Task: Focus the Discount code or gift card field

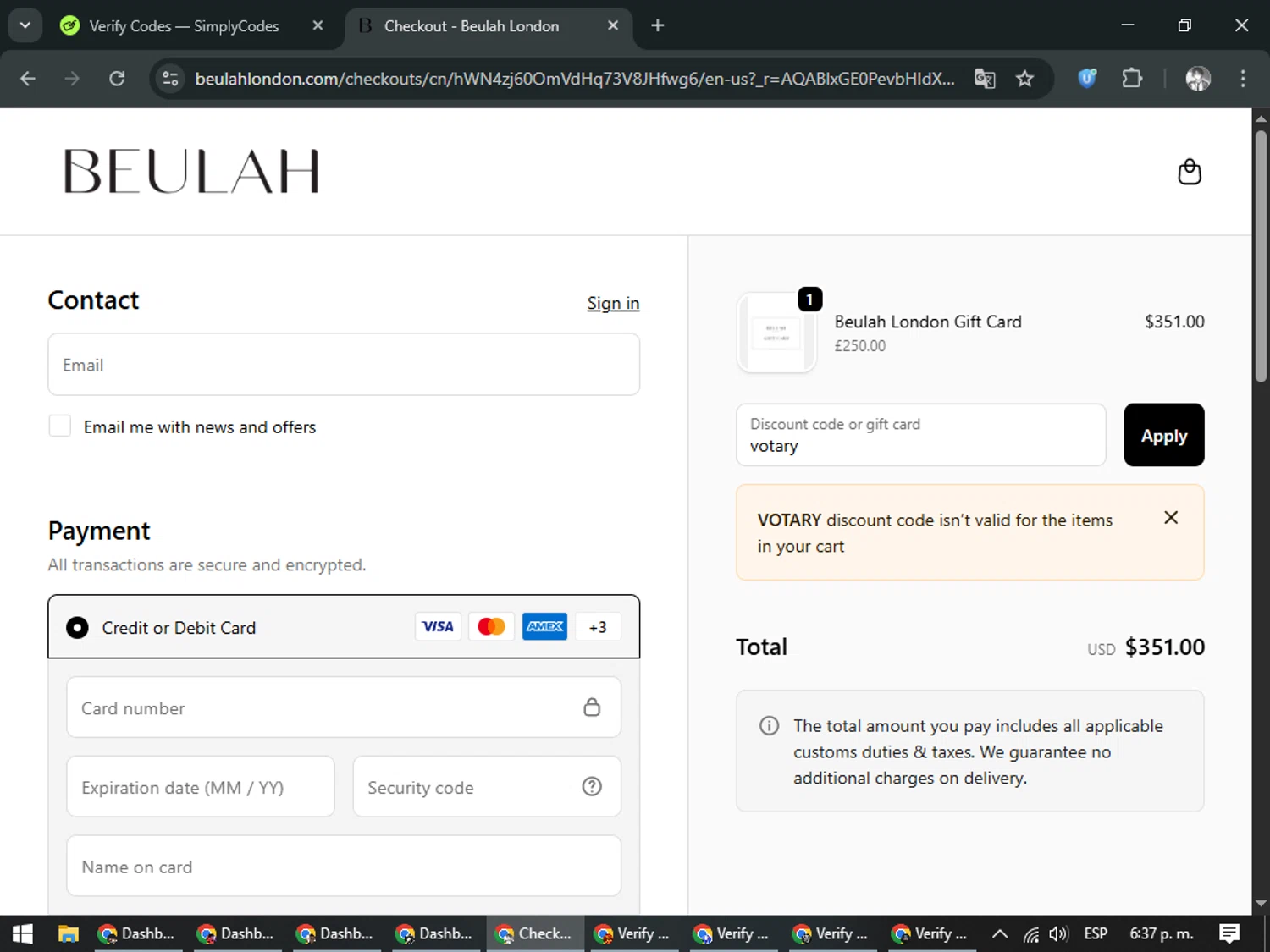Action: pyautogui.click(x=921, y=435)
